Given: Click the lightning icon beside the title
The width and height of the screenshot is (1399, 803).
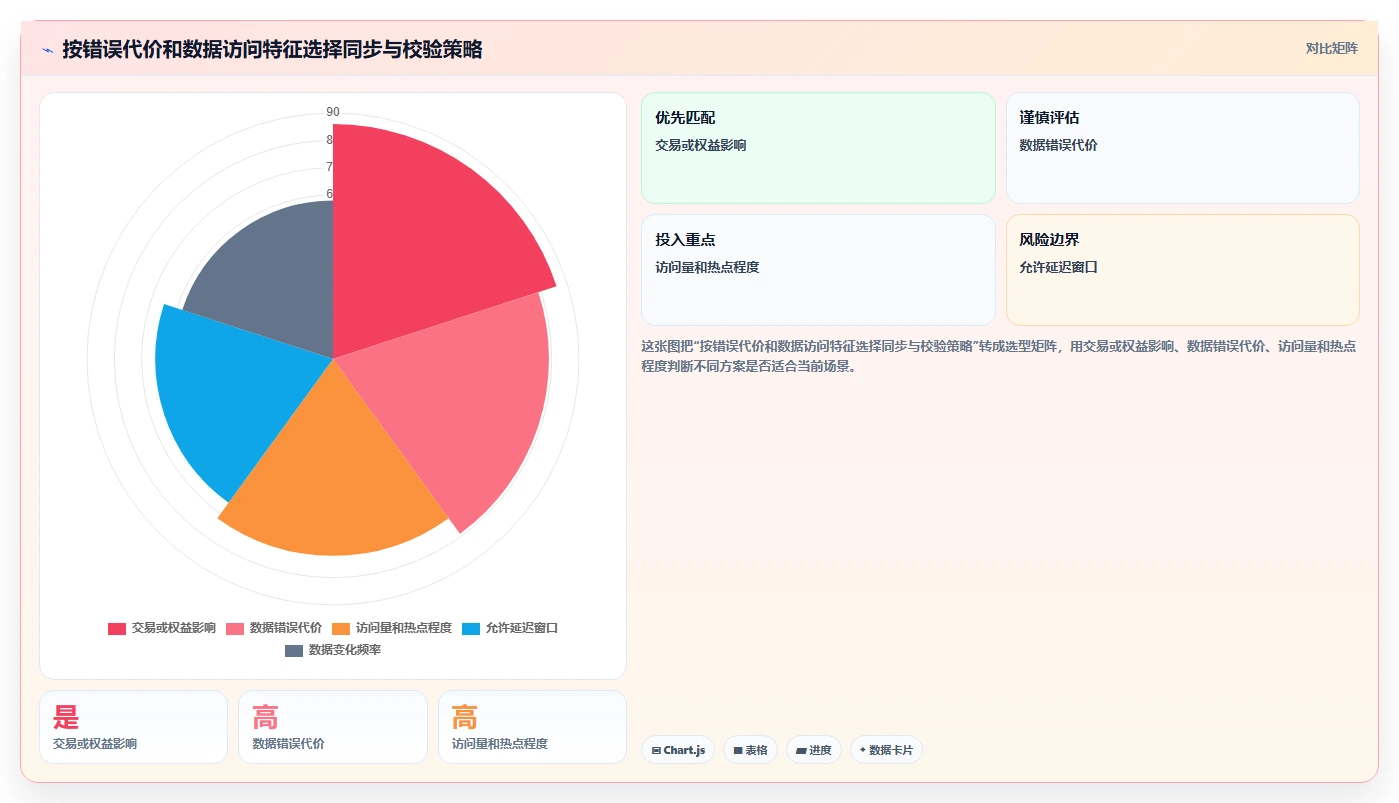Looking at the screenshot, I should [x=47, y=49].
